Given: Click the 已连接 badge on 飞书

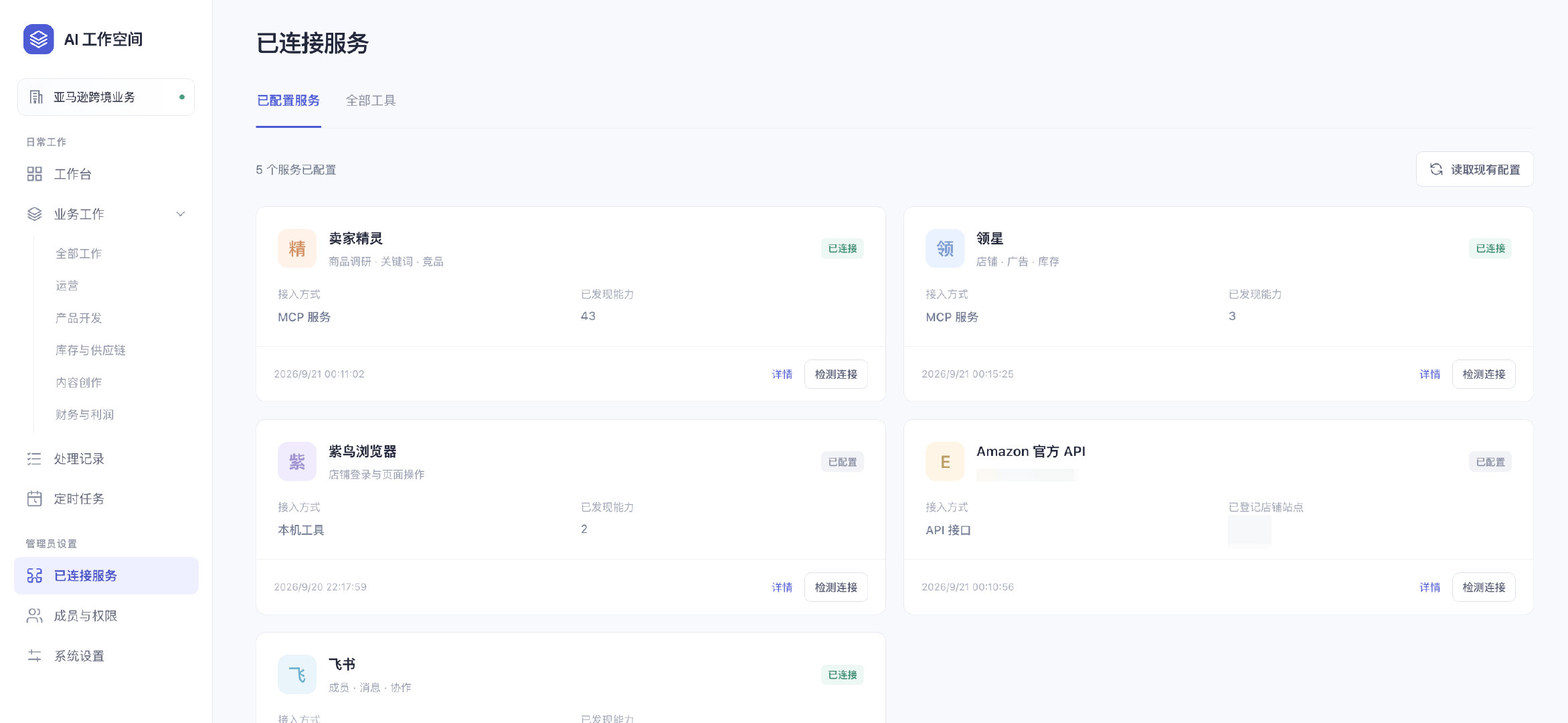Looking at the screenshot, I should [843, 675].
